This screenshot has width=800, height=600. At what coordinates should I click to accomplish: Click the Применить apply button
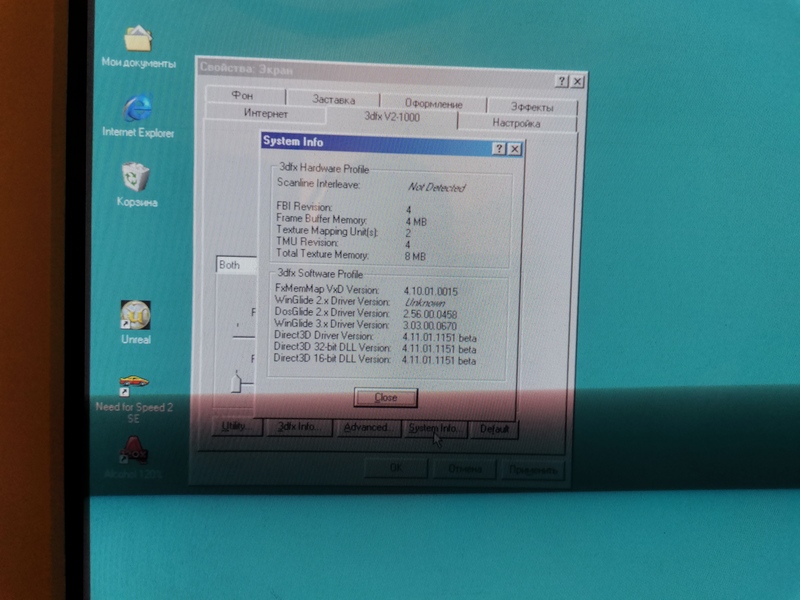[533, 470]
